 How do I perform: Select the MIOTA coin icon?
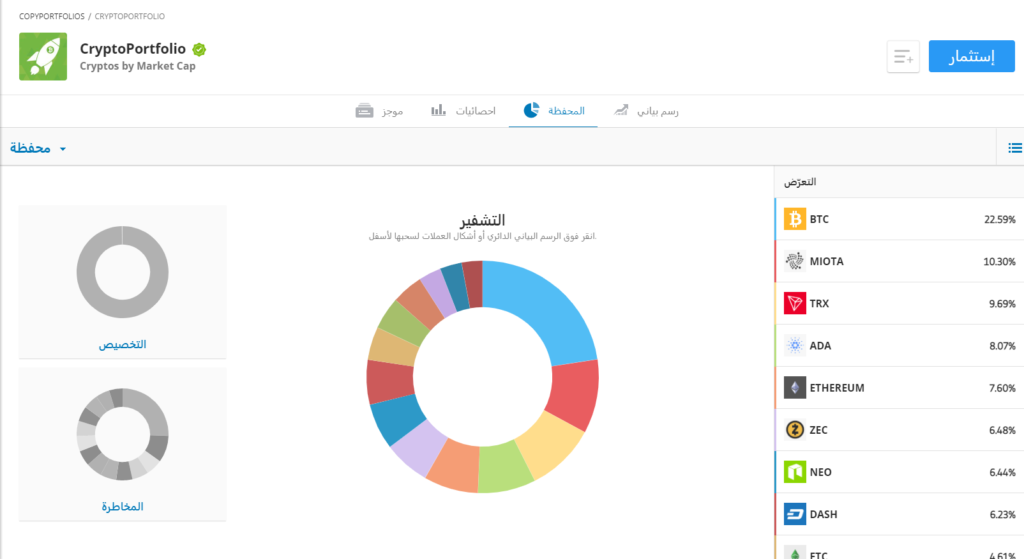tap(795, 261)
